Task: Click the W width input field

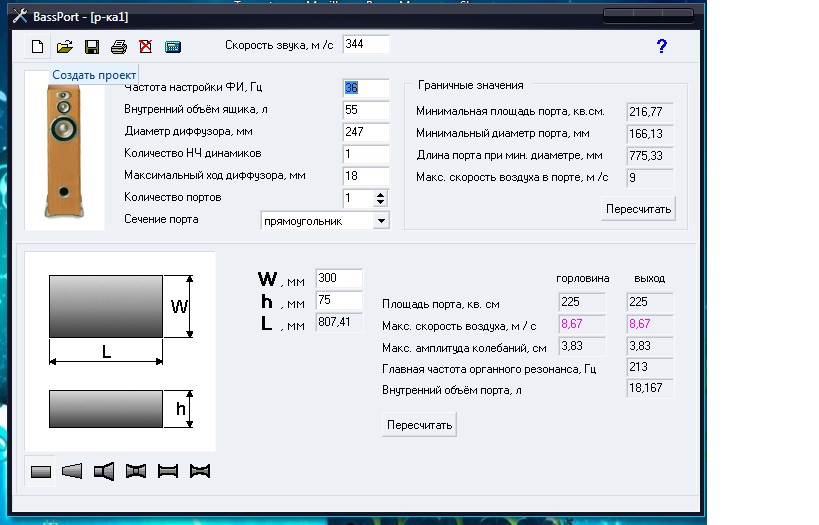Action: pyautogui.click(x=338, y=278)
